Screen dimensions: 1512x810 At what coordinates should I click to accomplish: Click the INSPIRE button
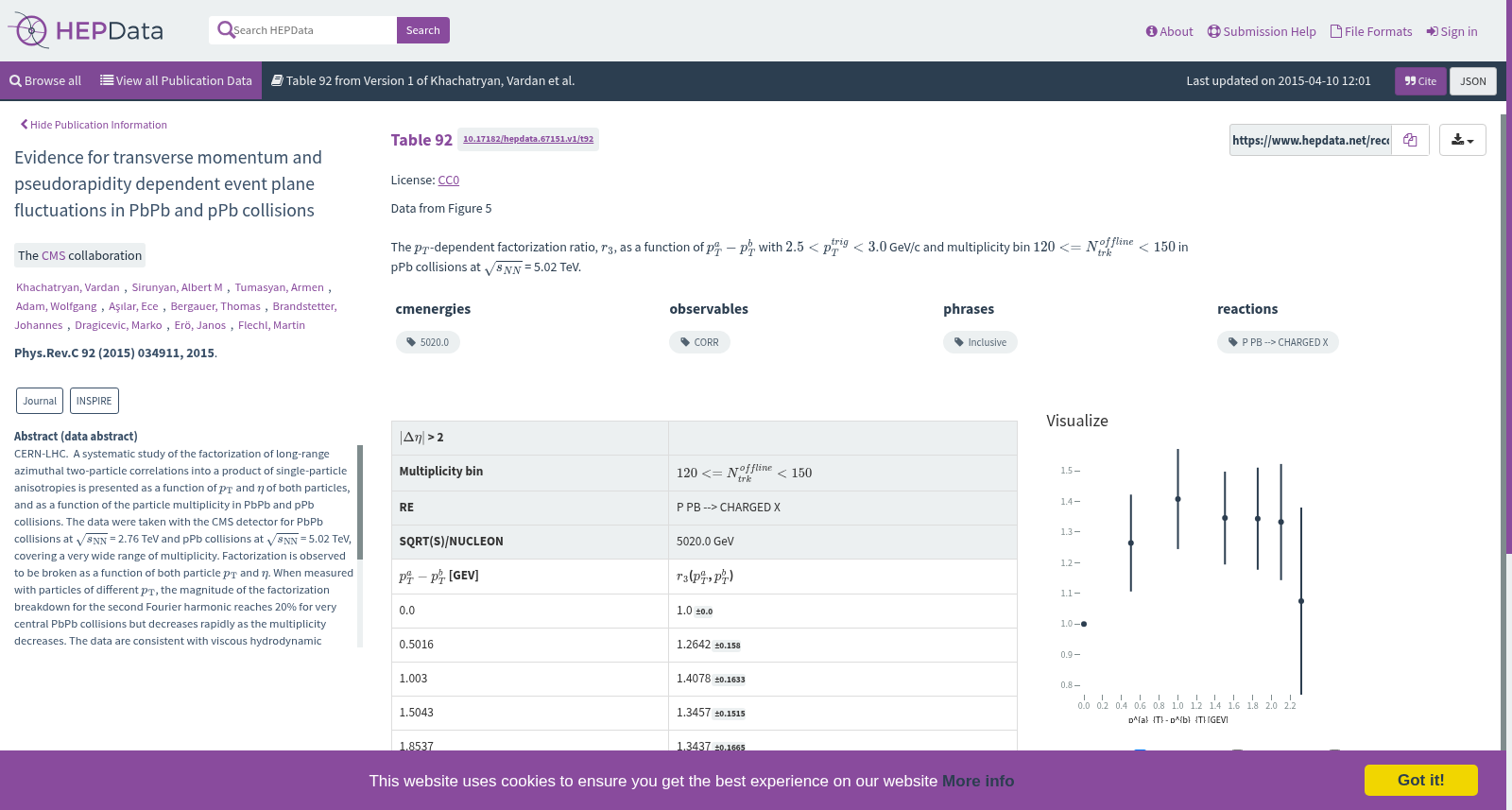(x=94, y=401)
